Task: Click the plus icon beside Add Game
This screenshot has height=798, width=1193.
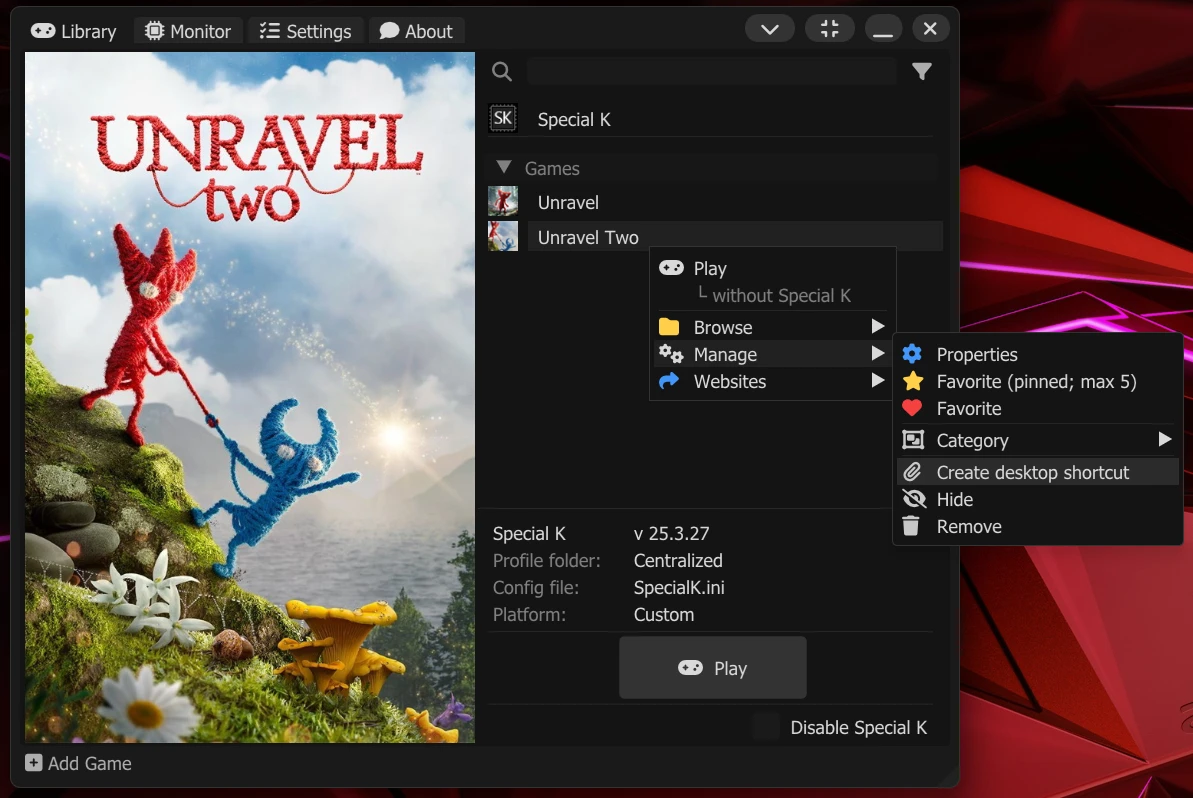Action: click(33, 763)
